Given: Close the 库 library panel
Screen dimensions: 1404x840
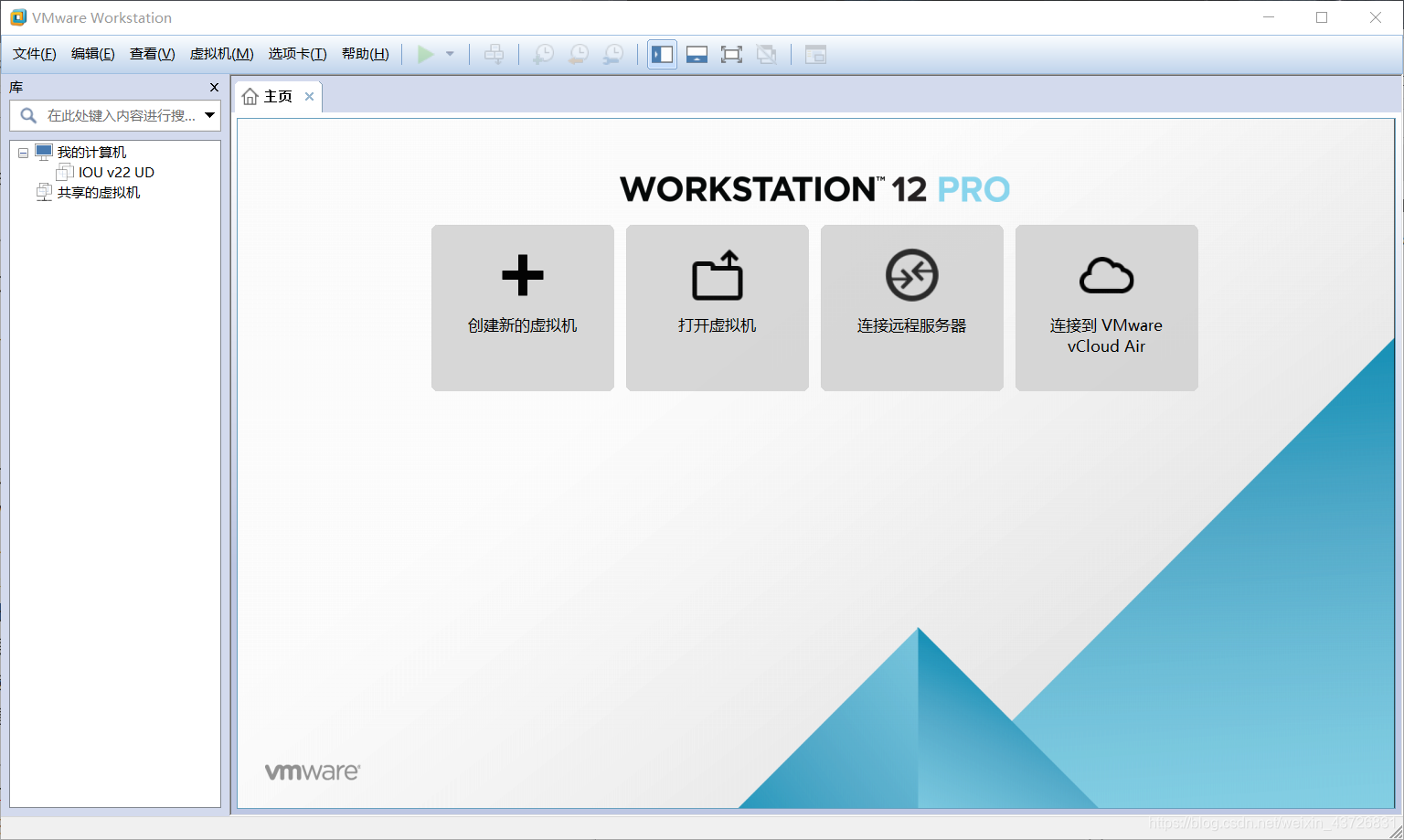Looking at the screenshot, I should [x=214, y=88].
